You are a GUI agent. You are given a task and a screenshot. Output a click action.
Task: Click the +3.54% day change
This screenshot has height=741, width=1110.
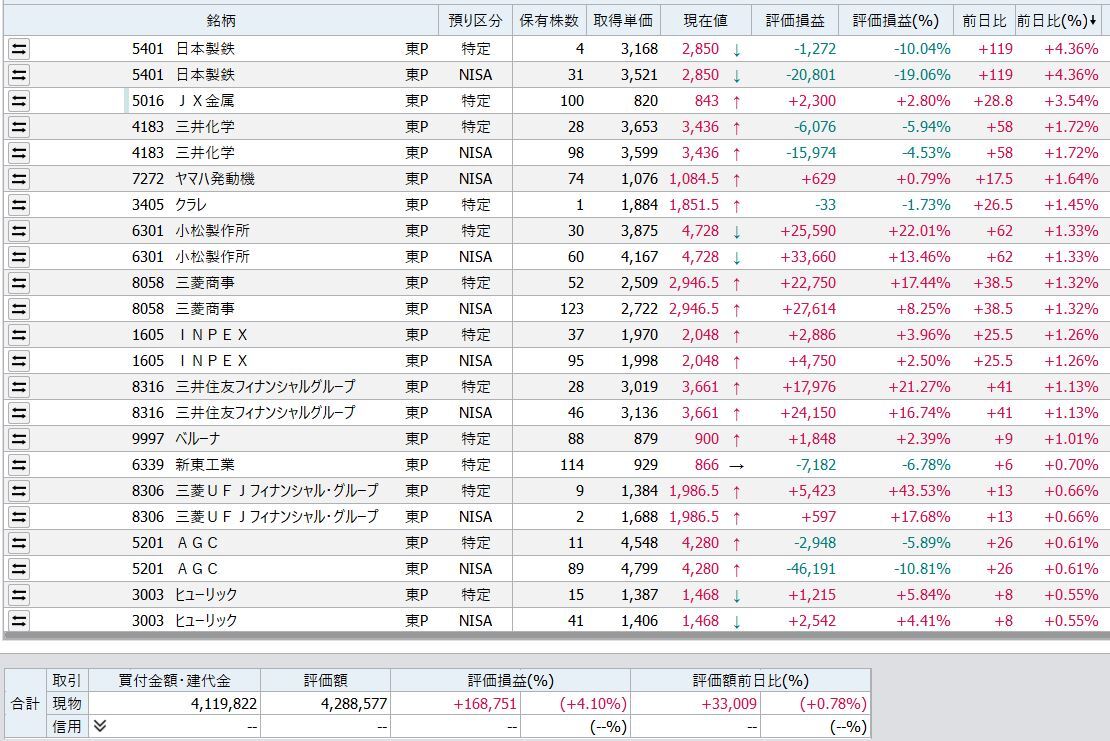tap(1071, 101)
